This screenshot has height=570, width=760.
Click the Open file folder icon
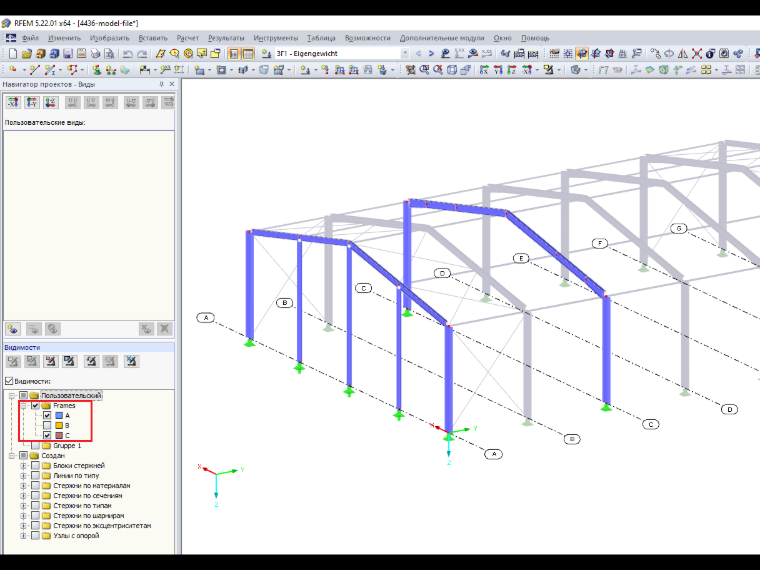coord(27,54)
